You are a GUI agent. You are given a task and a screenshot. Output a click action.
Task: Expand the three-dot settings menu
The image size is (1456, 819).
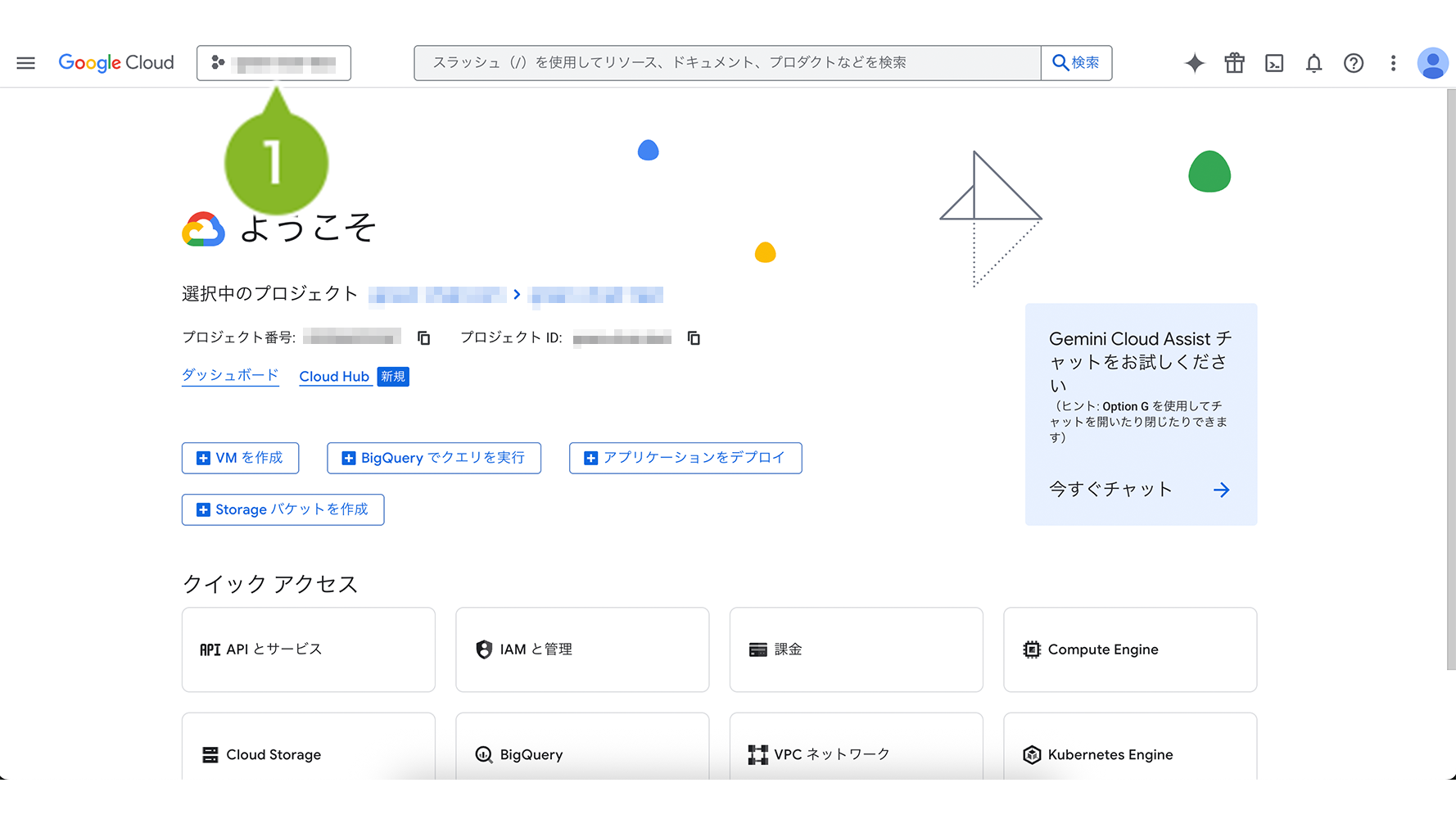(x=1393, y=63)
